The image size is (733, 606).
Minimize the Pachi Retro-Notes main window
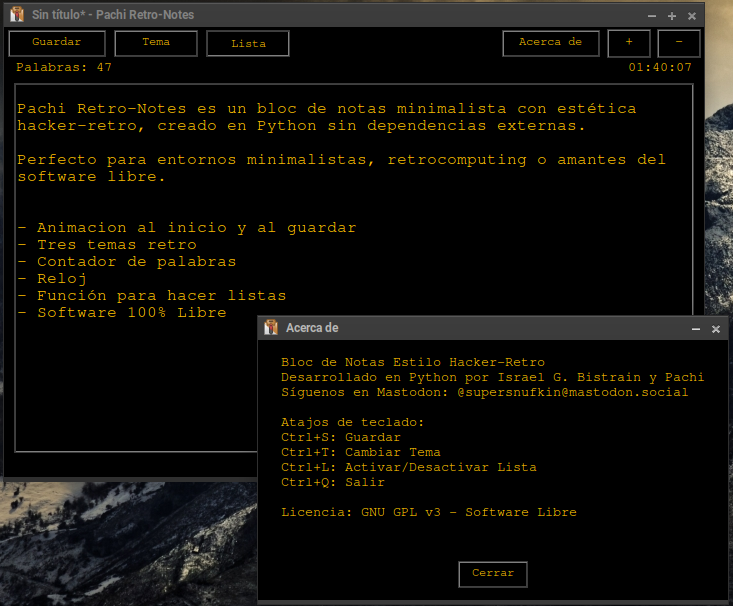652,16
